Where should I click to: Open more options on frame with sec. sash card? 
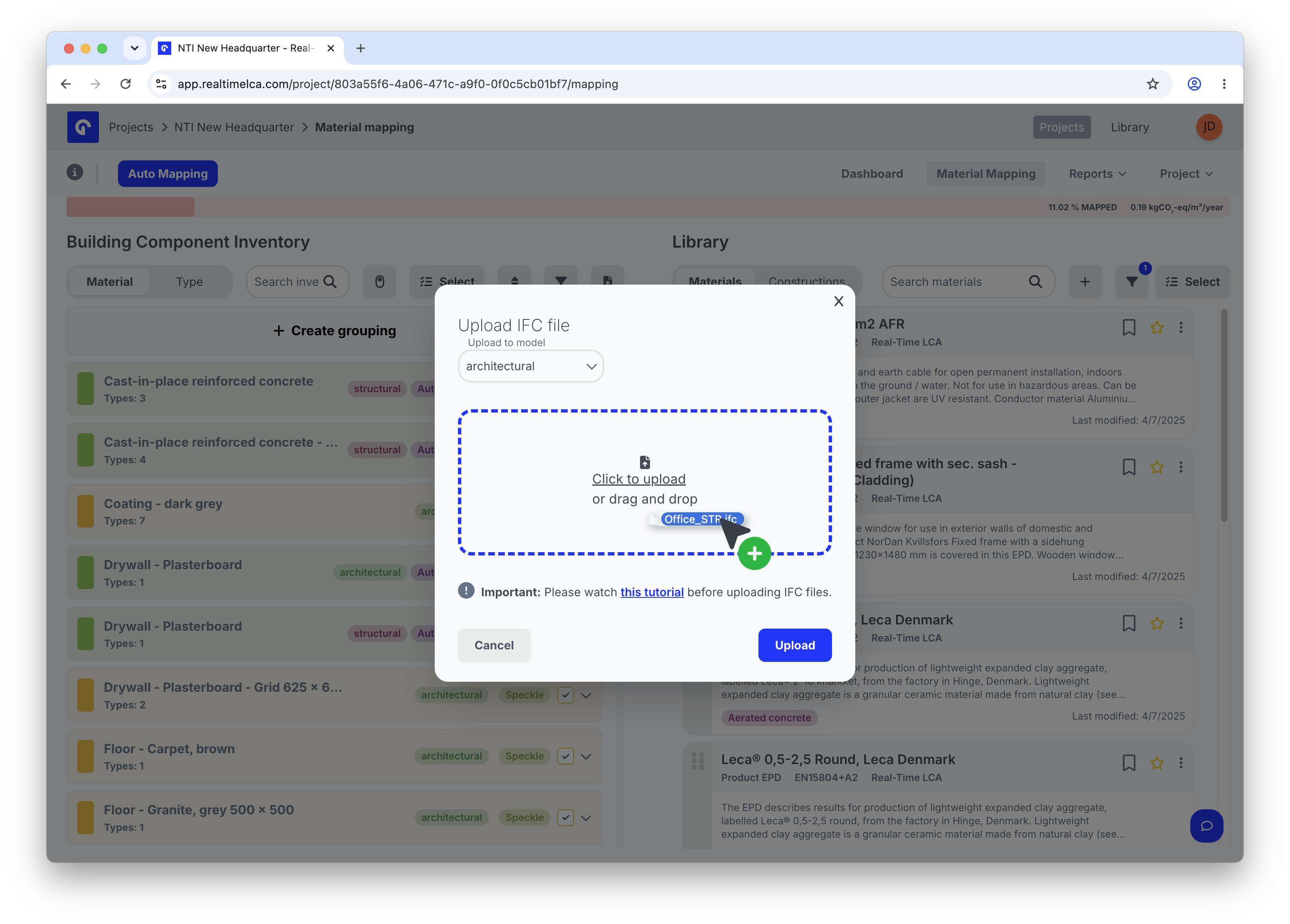point(1181,467)
